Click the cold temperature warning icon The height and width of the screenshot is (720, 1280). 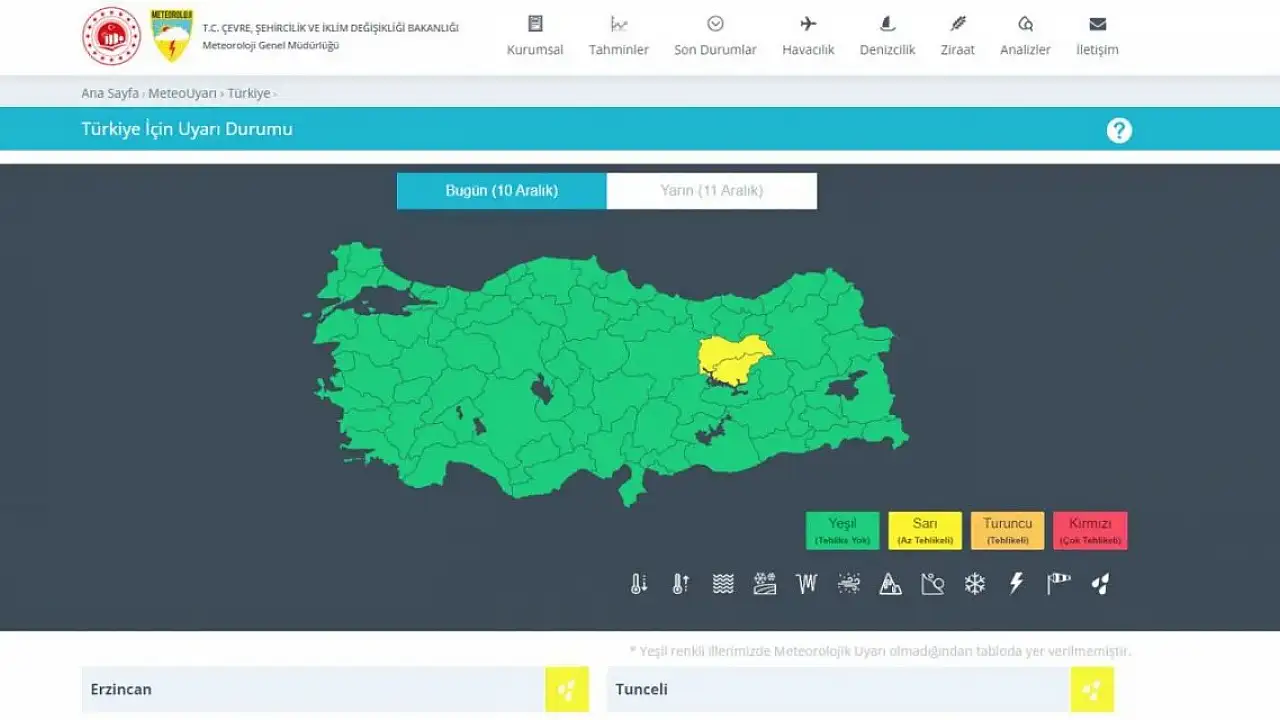639,584
